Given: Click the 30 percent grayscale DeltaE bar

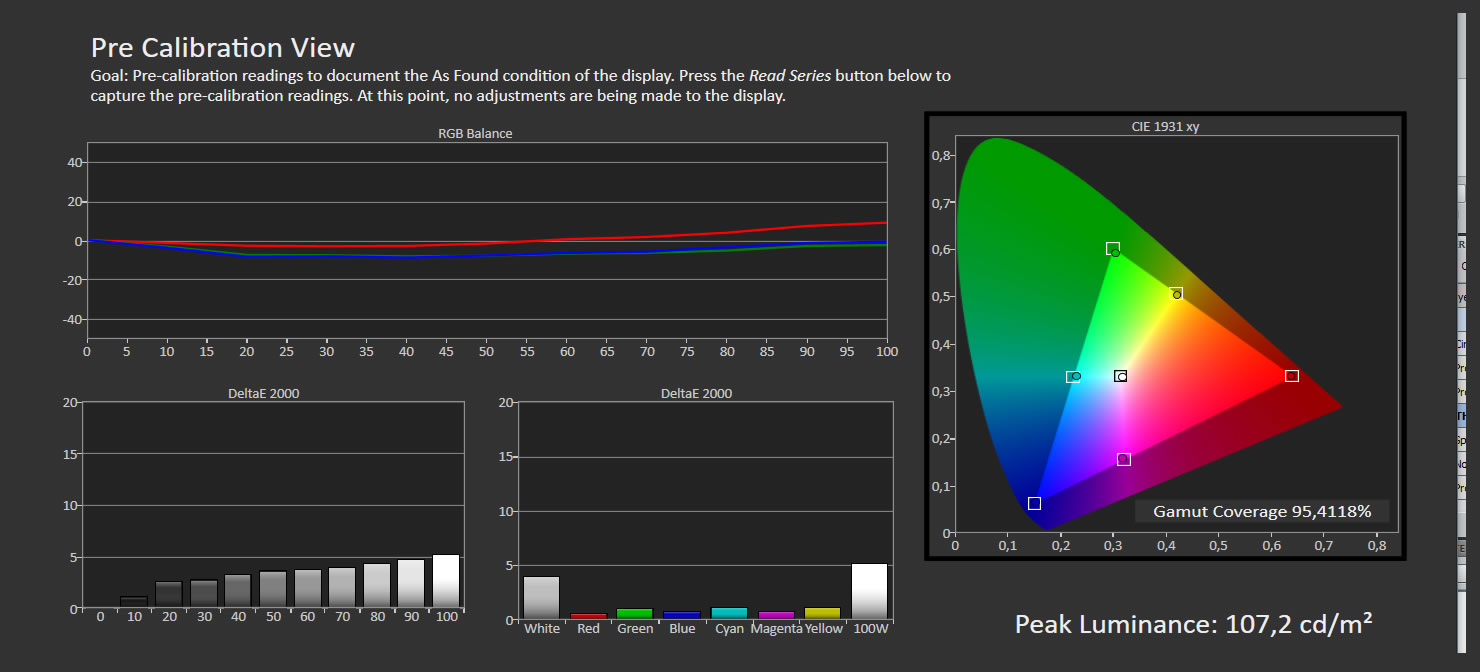Looking at the screenshot, I should point(204,593).
